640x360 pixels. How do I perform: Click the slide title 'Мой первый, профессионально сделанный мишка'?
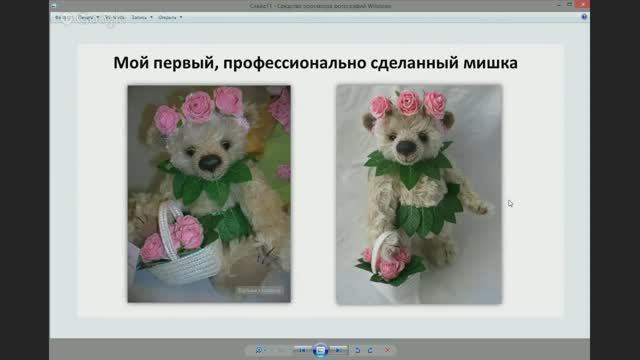315,63
